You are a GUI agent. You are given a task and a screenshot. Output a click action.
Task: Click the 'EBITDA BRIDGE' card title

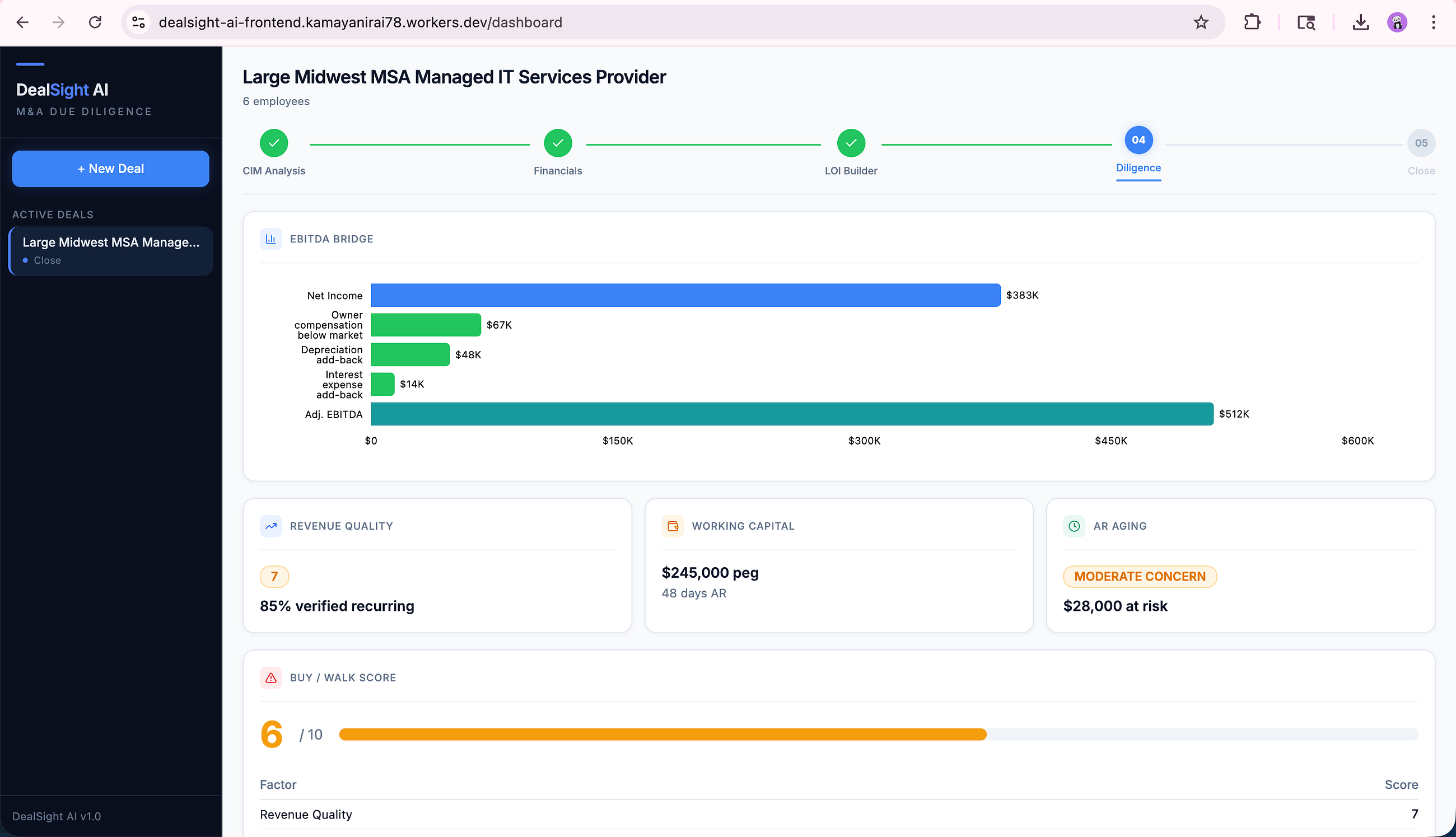pyautogui.click(x=331, y=239)
